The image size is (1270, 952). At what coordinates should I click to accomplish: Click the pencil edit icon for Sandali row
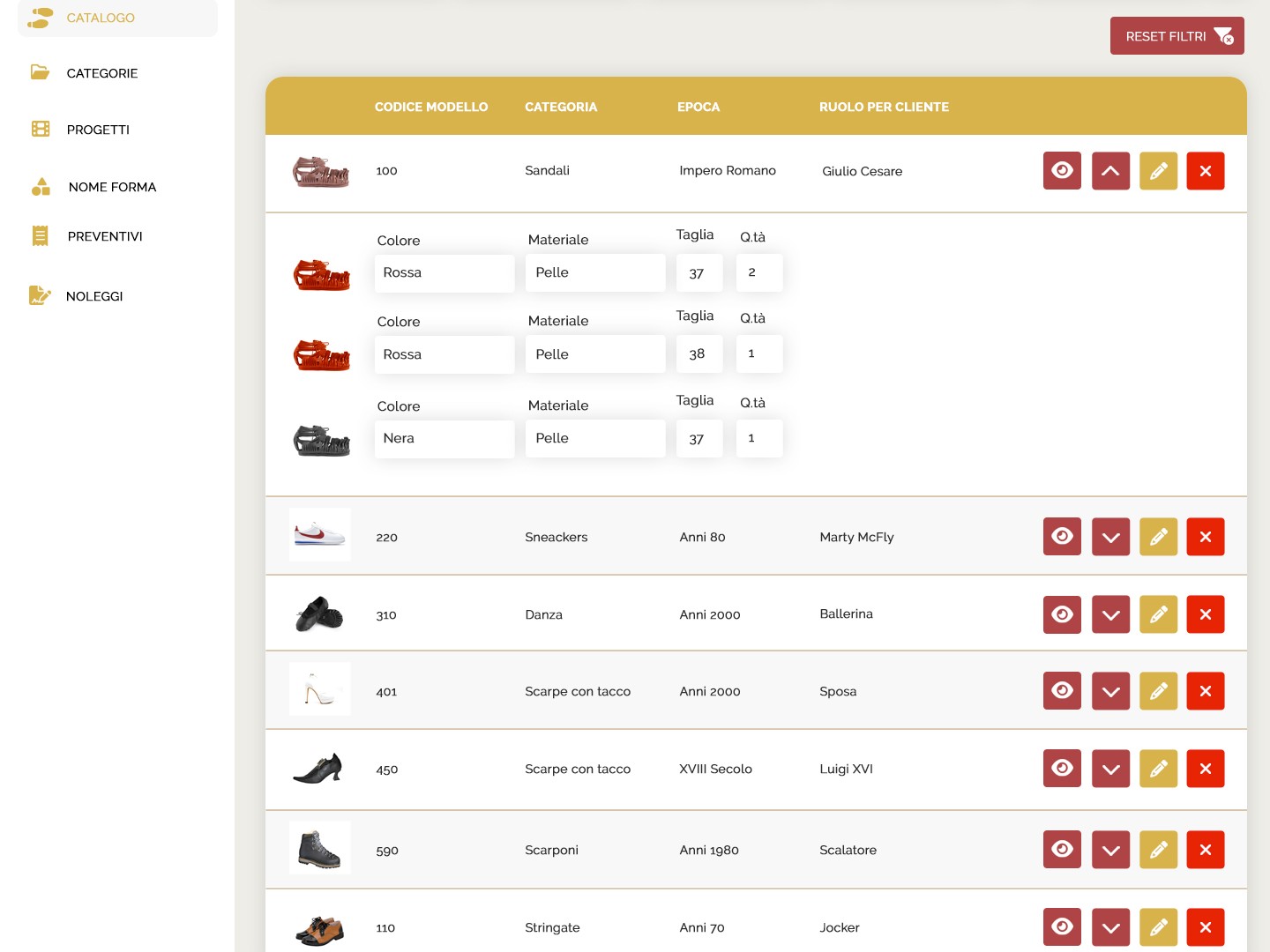tap(1158, 171)
